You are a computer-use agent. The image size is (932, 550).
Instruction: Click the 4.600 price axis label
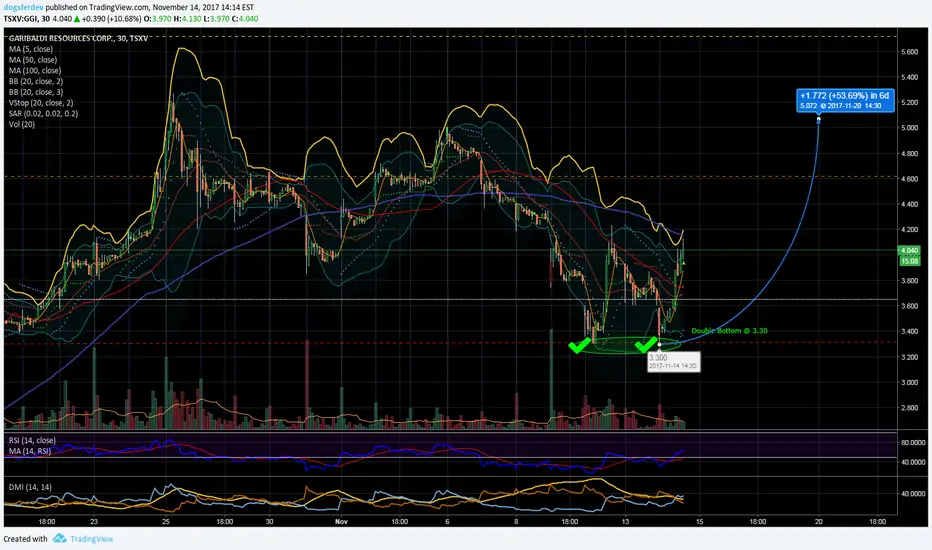(909, 179)
